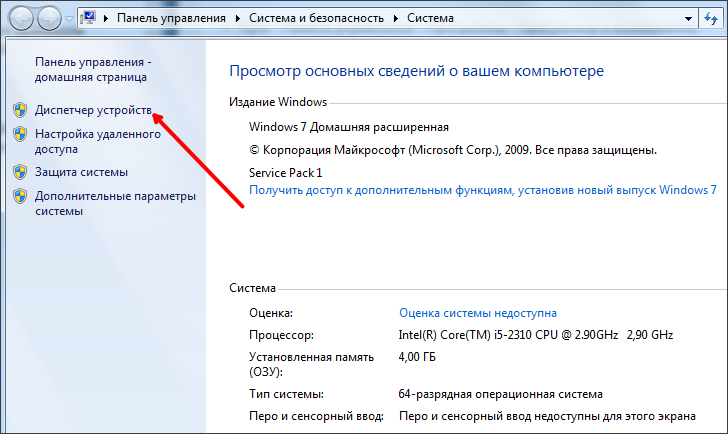Click the shield icon beside Дополнительные параметры системы
The image size is (728, 434).
20,196
